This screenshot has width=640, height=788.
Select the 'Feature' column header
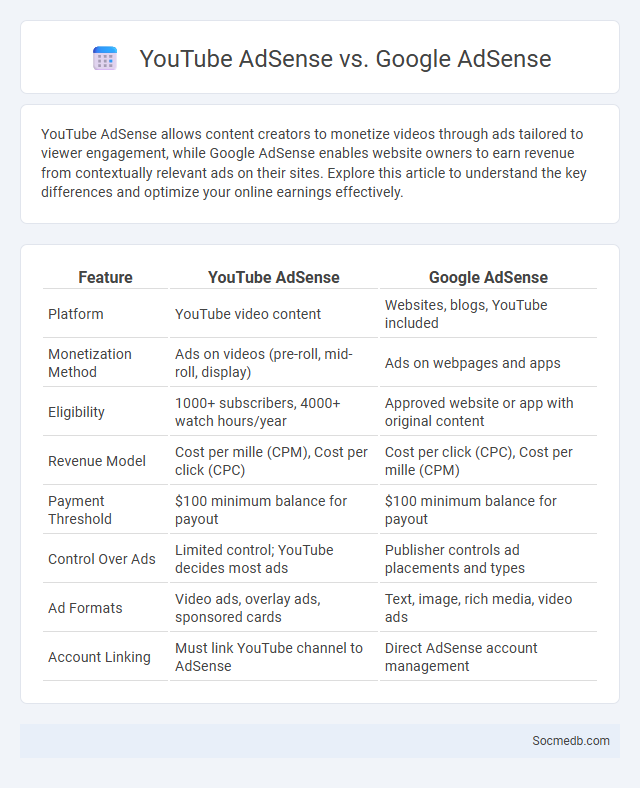pyautogui.click(x=105, y=277)
